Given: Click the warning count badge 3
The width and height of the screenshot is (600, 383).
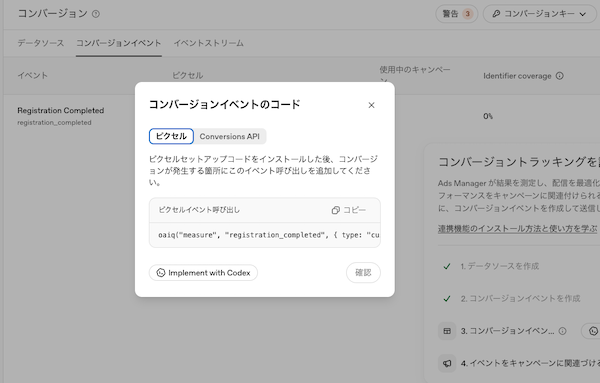Looking at the screenshot, I should pyautogui.click(x=467, y=14).
